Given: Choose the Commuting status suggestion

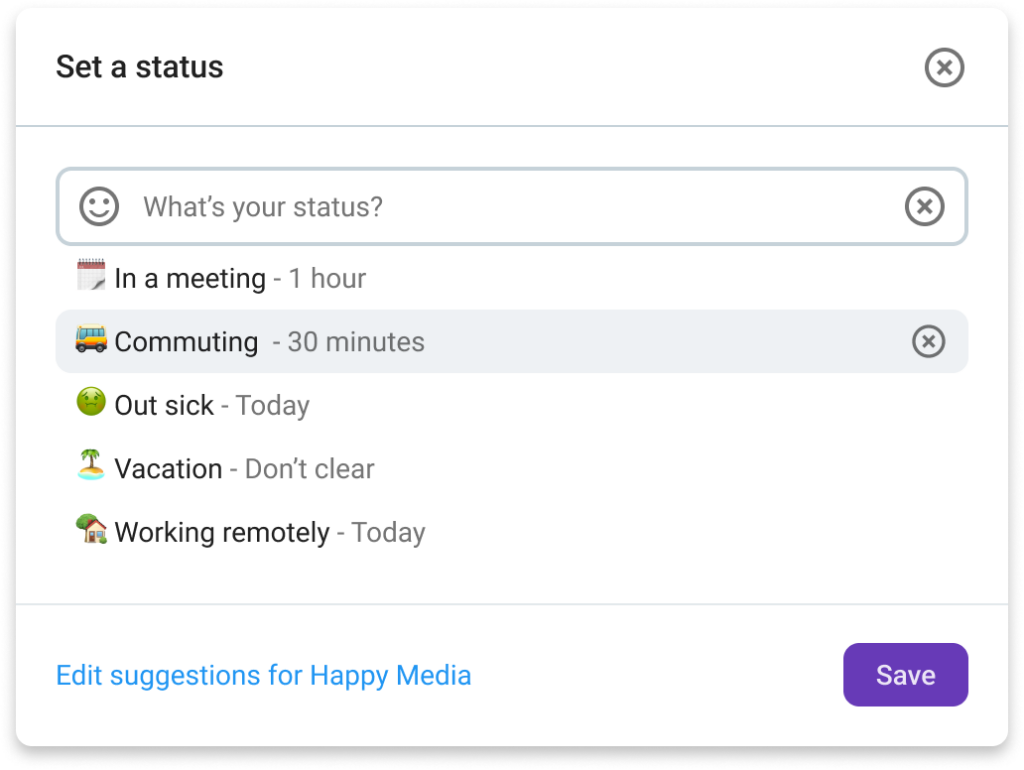Looking at the screenshot, I should pos(187,342).
